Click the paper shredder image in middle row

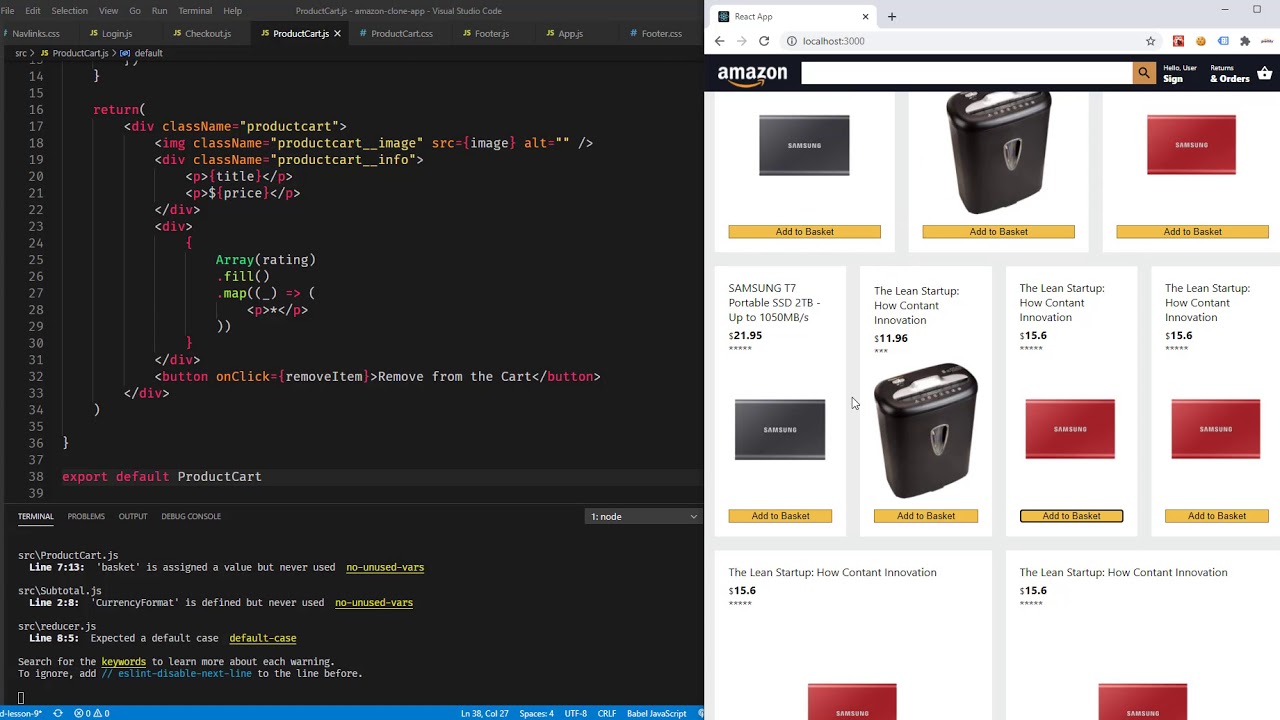point(926,430)
